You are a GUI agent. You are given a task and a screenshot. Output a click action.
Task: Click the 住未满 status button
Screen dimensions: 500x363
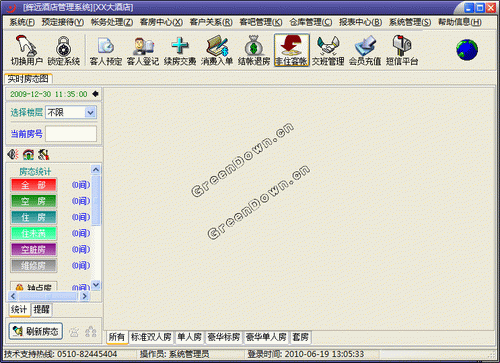(x=34, y=233)
